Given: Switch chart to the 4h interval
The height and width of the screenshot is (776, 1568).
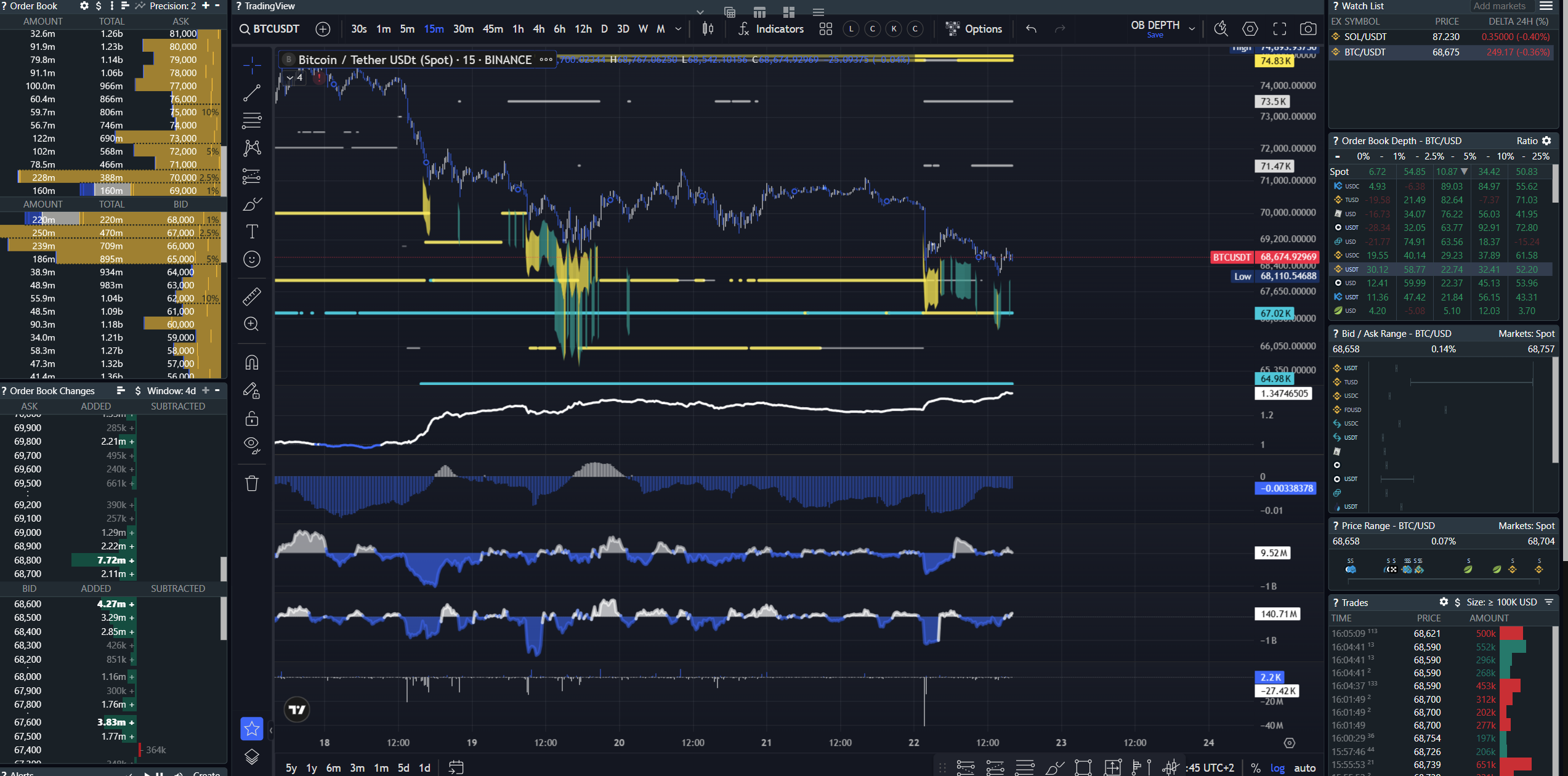Looking at the screenshot, I should [x=539, y=29].
